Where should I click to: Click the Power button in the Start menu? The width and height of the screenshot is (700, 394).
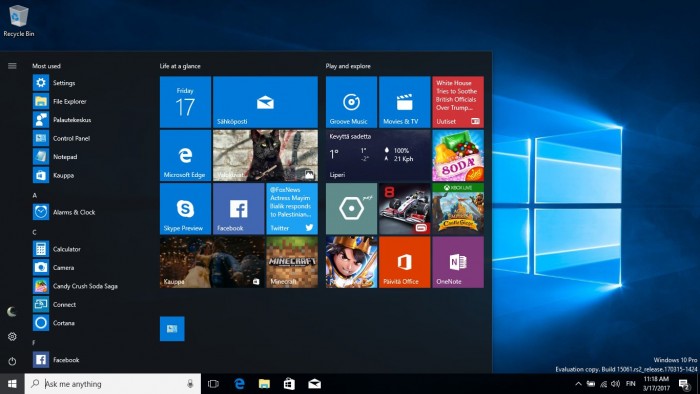click(12, 361)
